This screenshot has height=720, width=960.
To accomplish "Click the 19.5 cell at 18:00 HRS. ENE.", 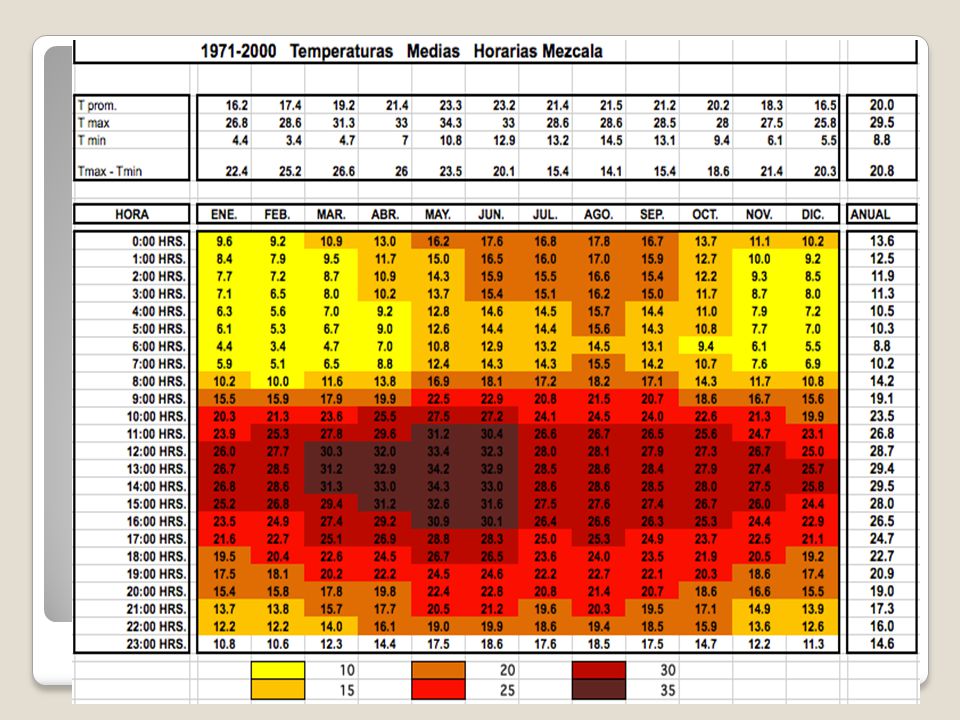I will (x=224, y=556).
